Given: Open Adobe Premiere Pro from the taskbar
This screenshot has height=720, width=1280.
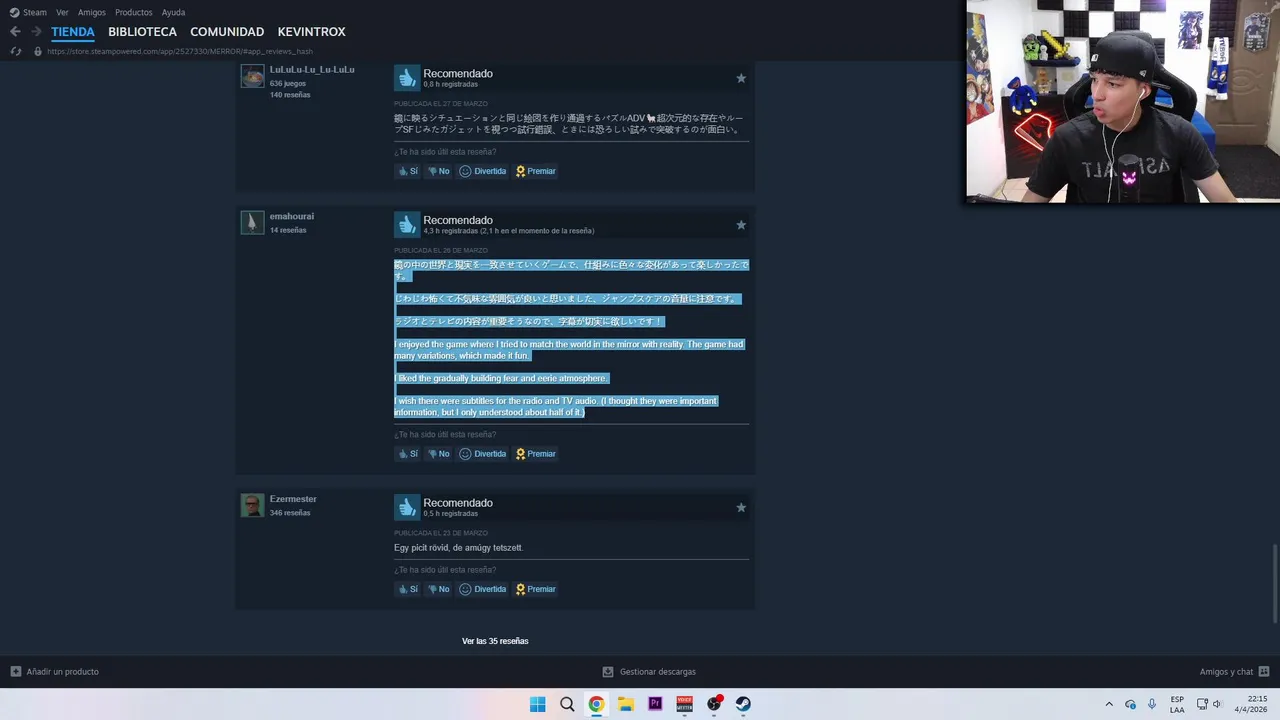Looking at the screenshot, I should [655, 704].
